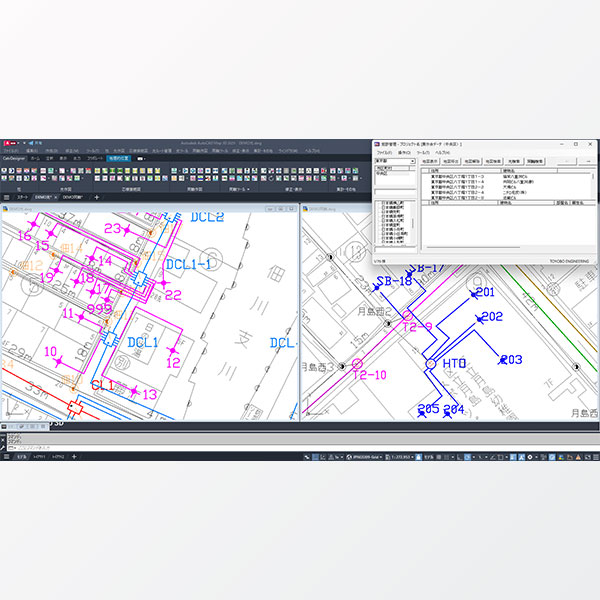The width and height of the screenshot is (600, 600).
Task: Close the command line with its X icon
Action: [x=3, y=440]
